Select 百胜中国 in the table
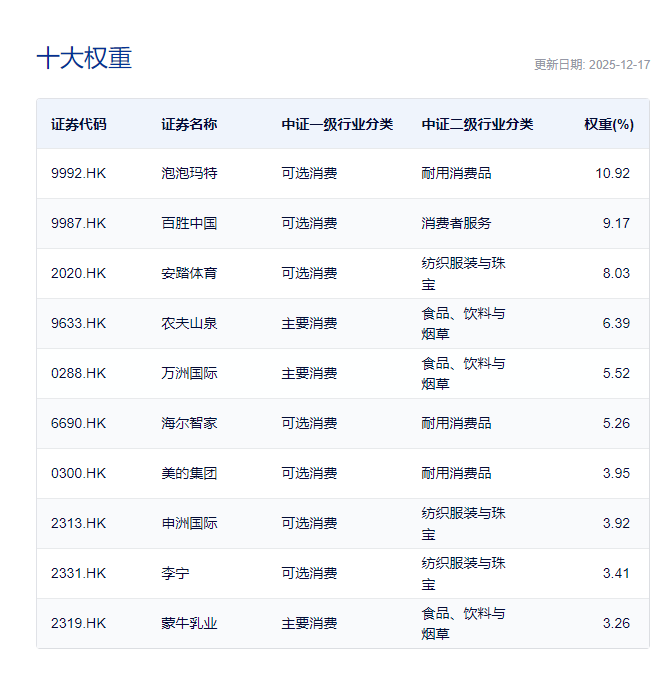Image resolution: width=669 pixels, height=675 pixels. click(189, 223)
